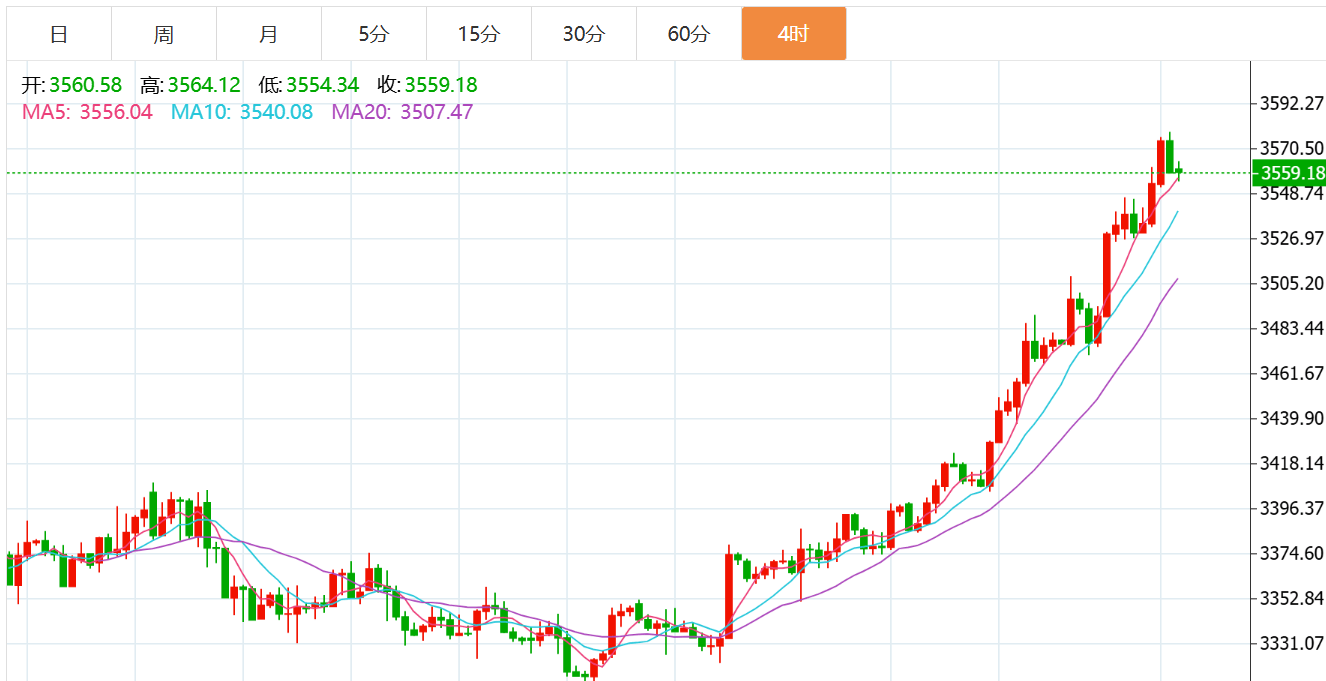Click the 收 closing price 3559.18 readout

[427, 86]
